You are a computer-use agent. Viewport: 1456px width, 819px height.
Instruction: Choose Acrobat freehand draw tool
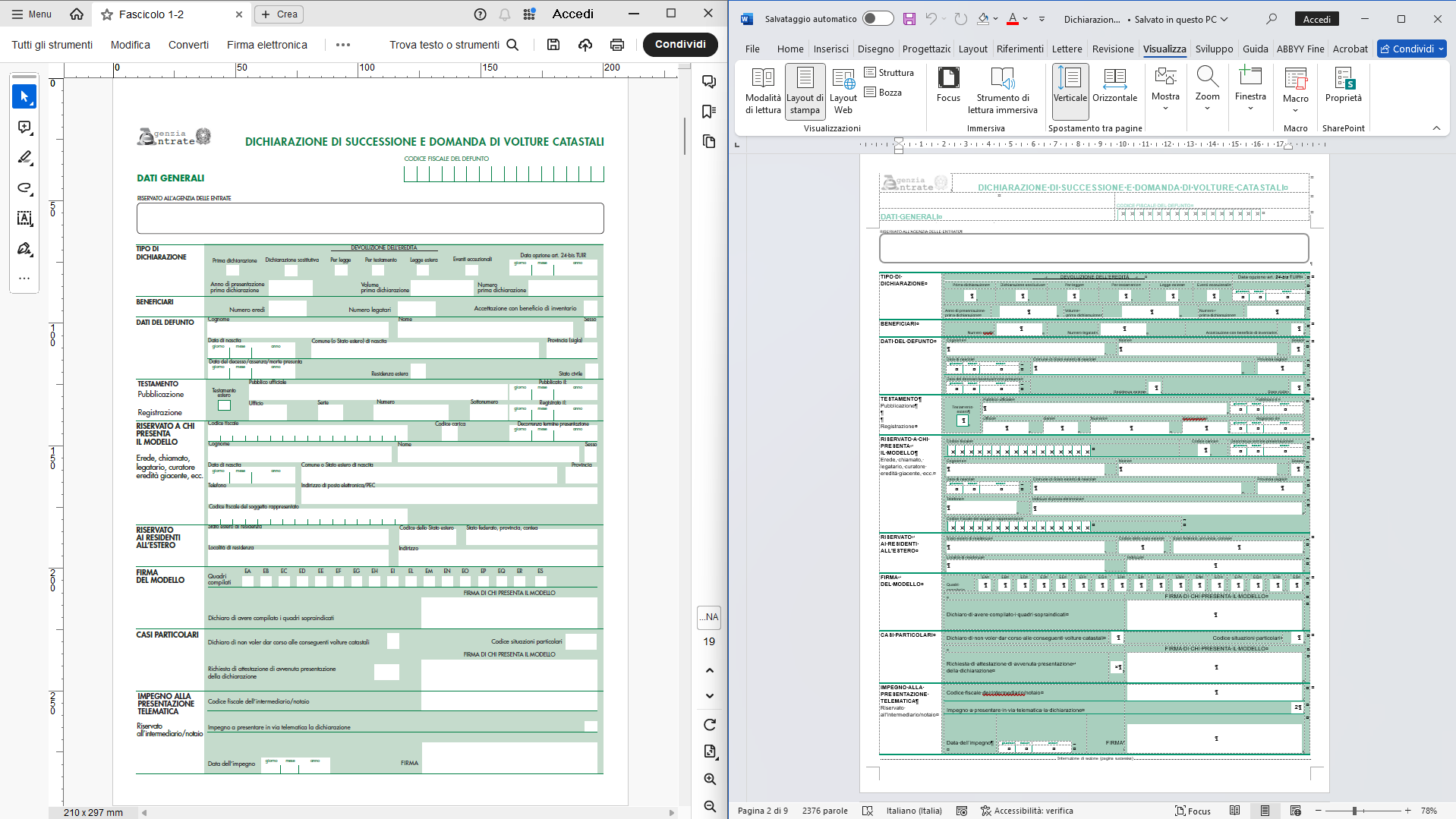pos(24,187)
